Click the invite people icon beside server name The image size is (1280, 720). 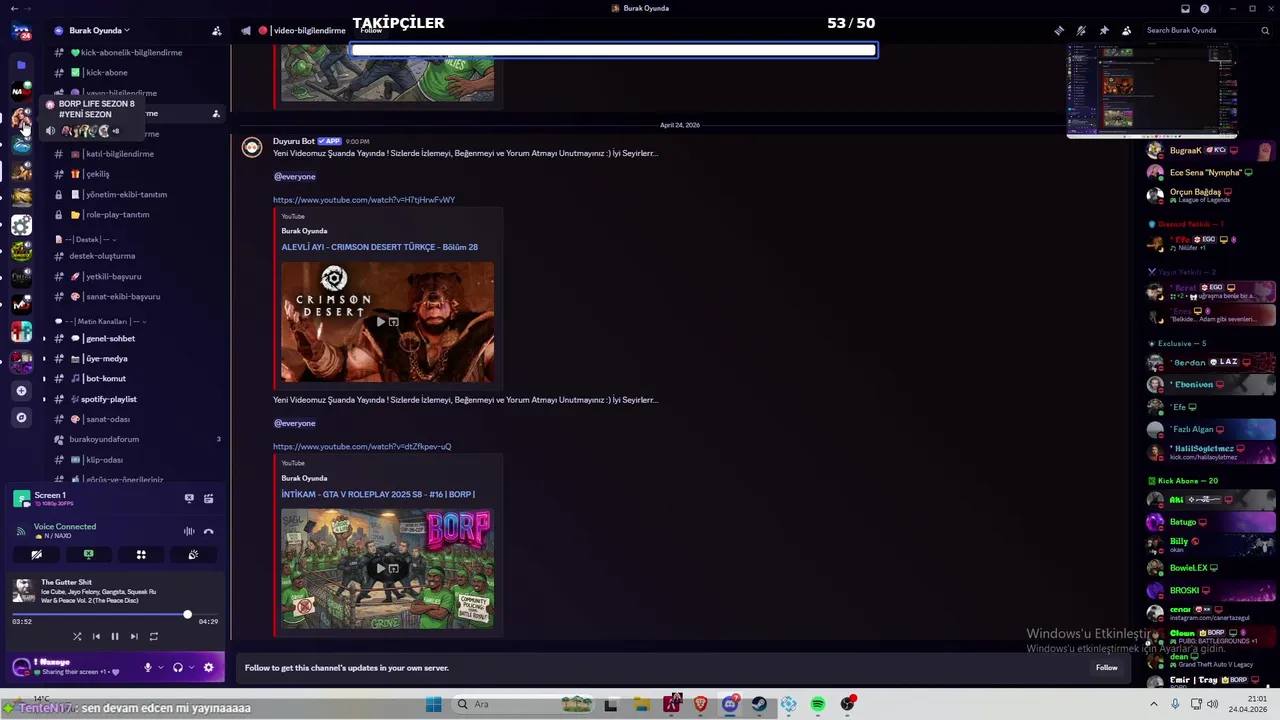point(216,31)
